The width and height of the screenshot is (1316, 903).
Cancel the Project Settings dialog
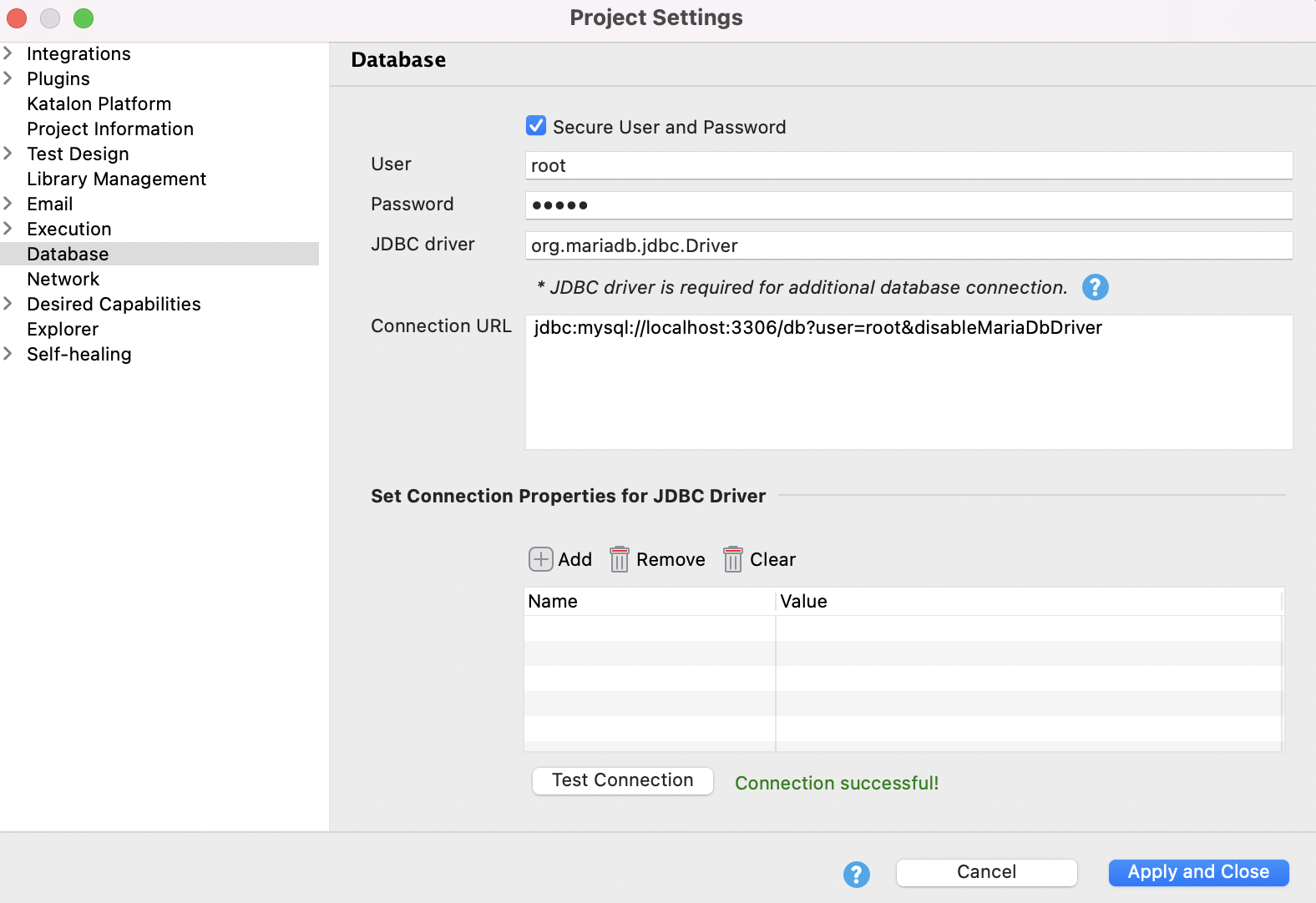tap(986, 872)
